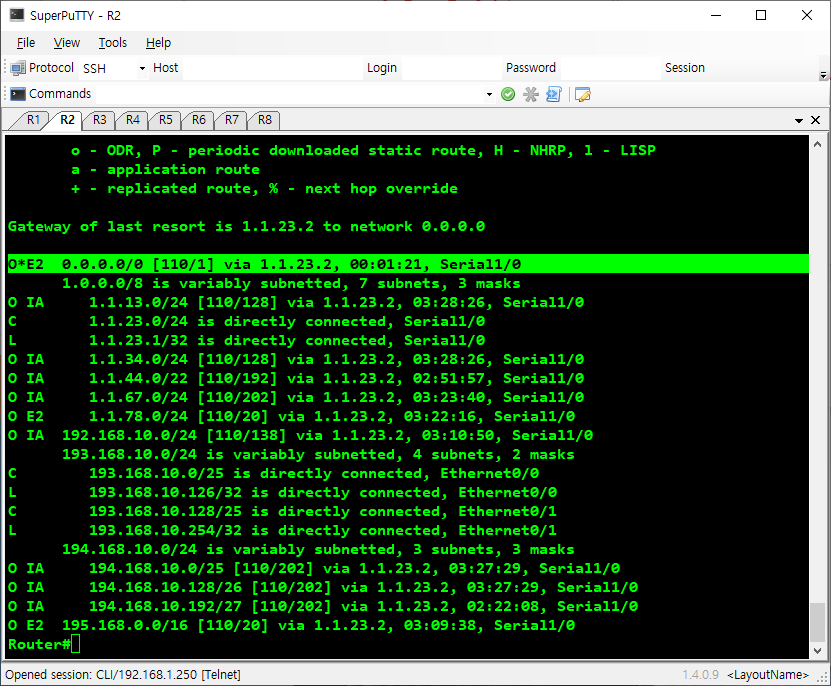Switch to the R4 tab

[132, 120]
